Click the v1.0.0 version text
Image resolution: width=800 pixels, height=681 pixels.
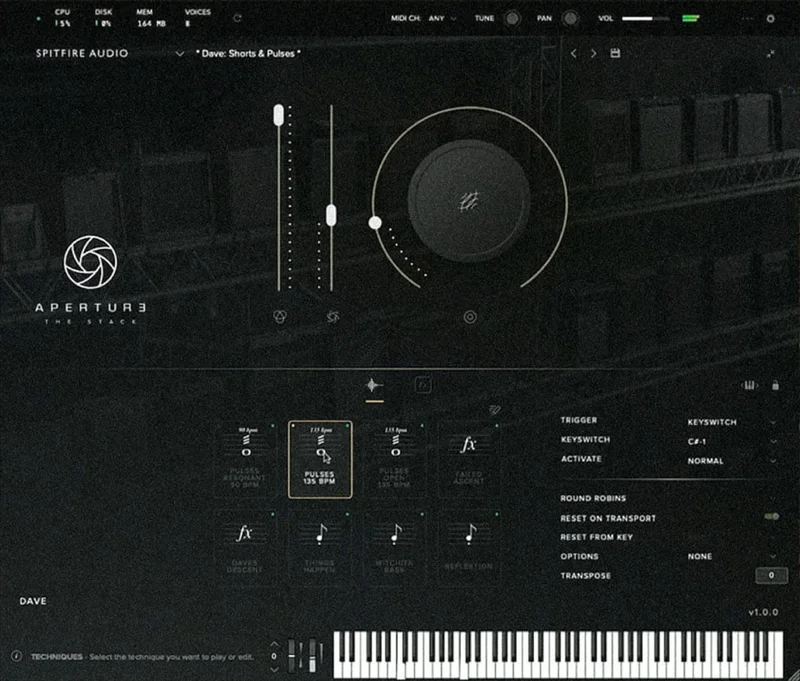[x=763, y=612]
